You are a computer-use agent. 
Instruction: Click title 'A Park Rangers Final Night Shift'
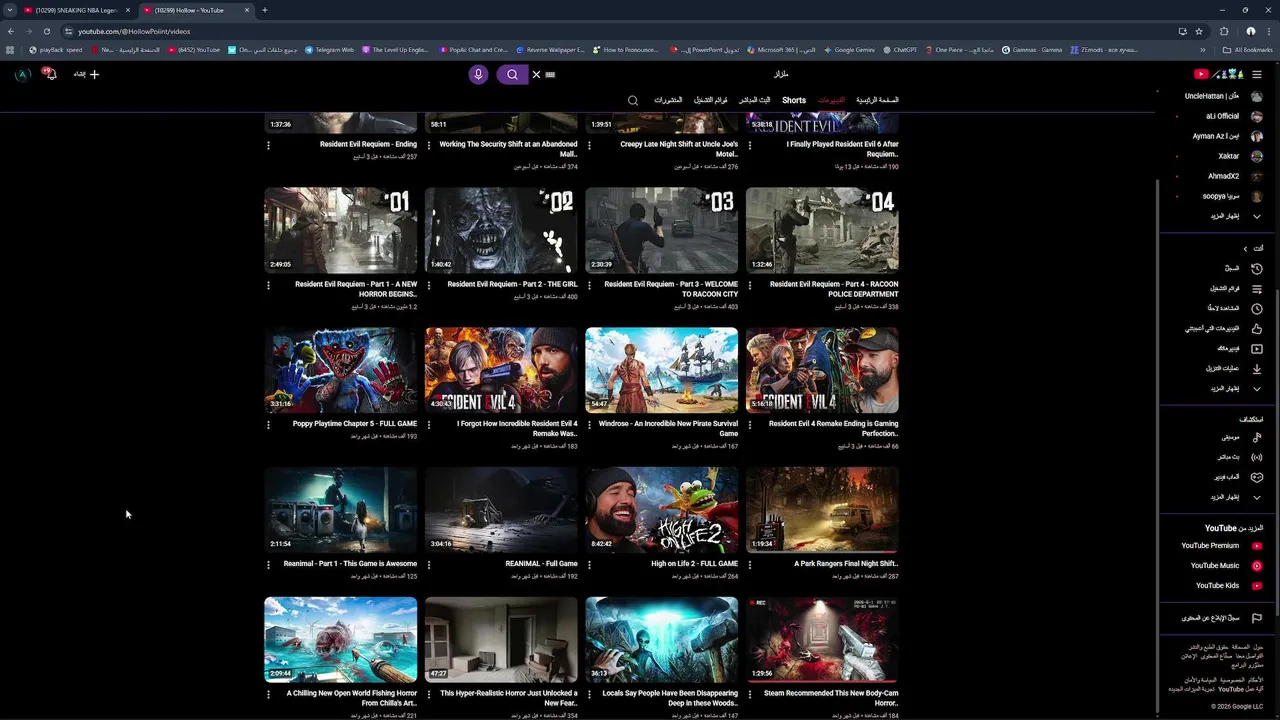coord(845,564)
